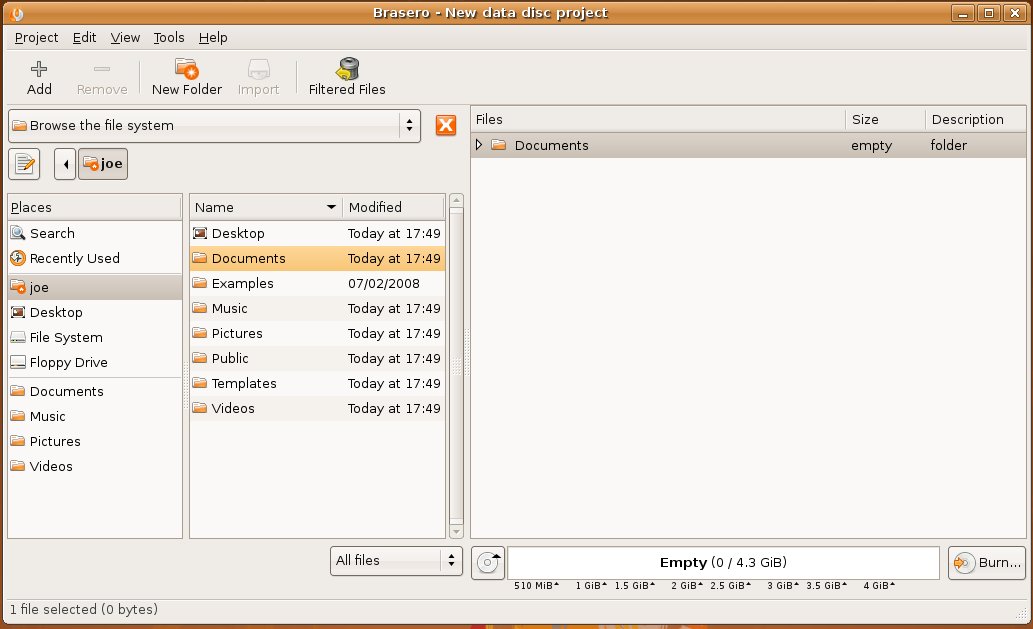Click the disc refresh icon button

[488, 562]
